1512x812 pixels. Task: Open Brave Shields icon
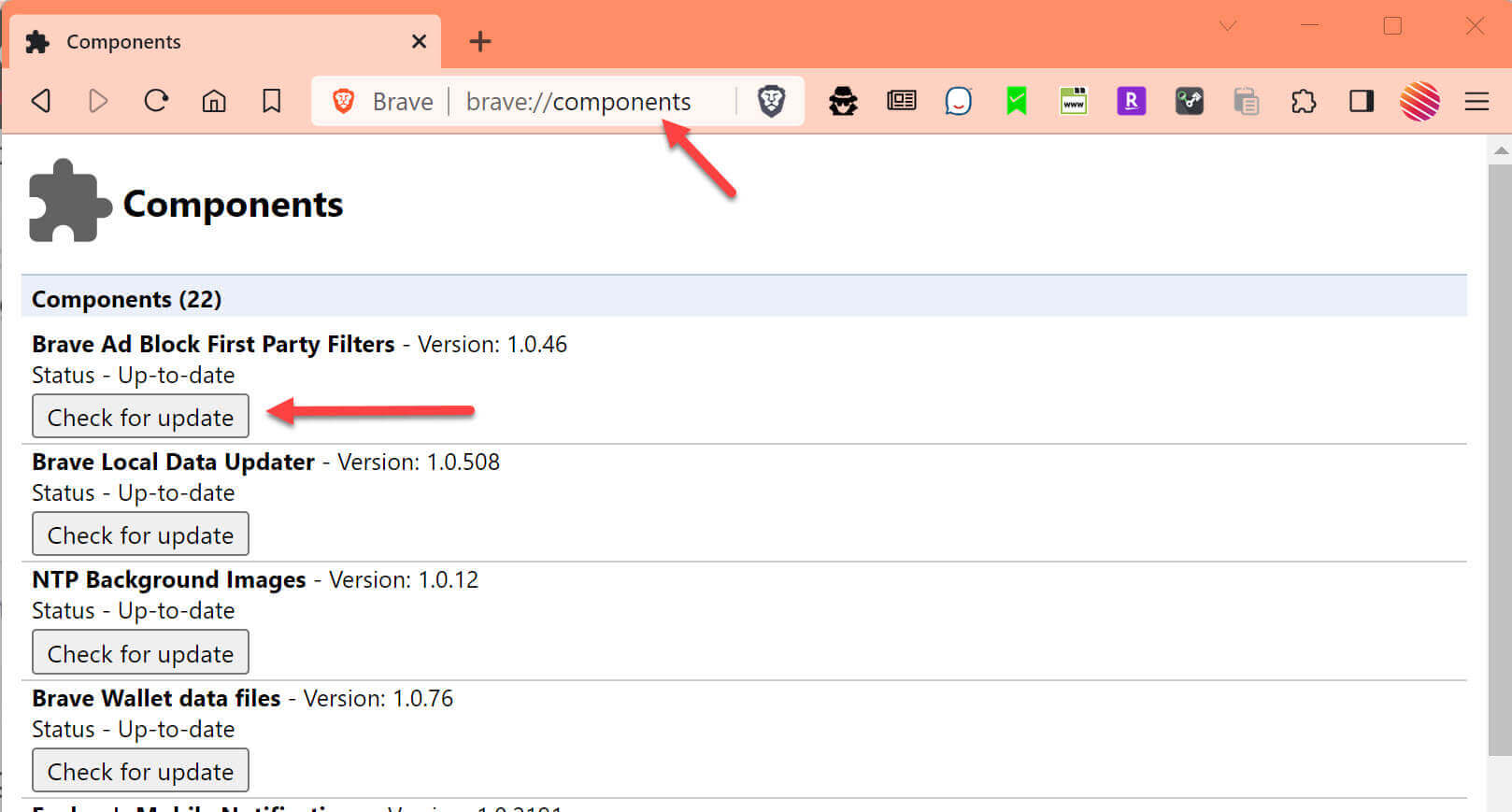point(771,101)
